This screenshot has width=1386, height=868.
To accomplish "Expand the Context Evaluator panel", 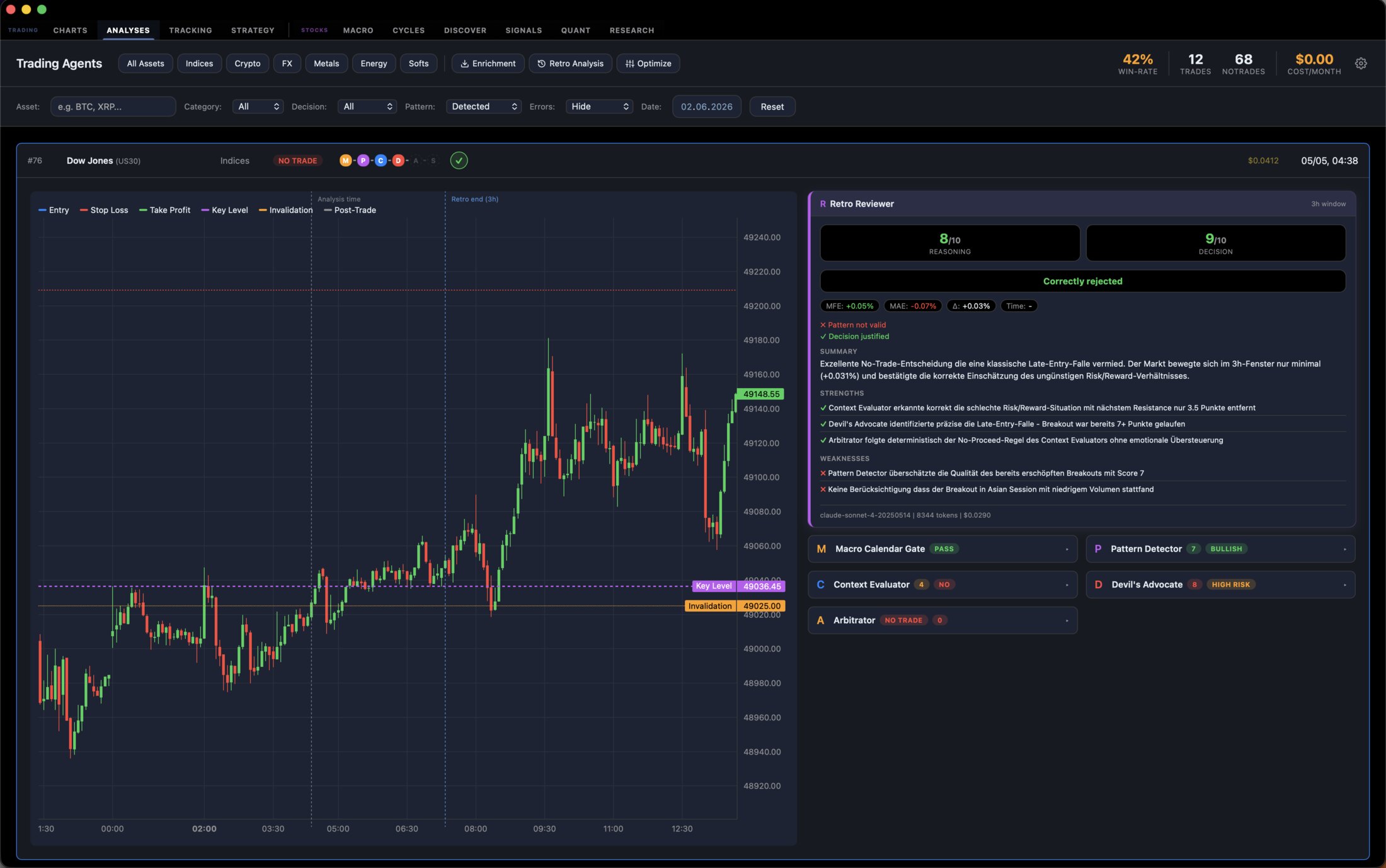I will tap(942, 585).
